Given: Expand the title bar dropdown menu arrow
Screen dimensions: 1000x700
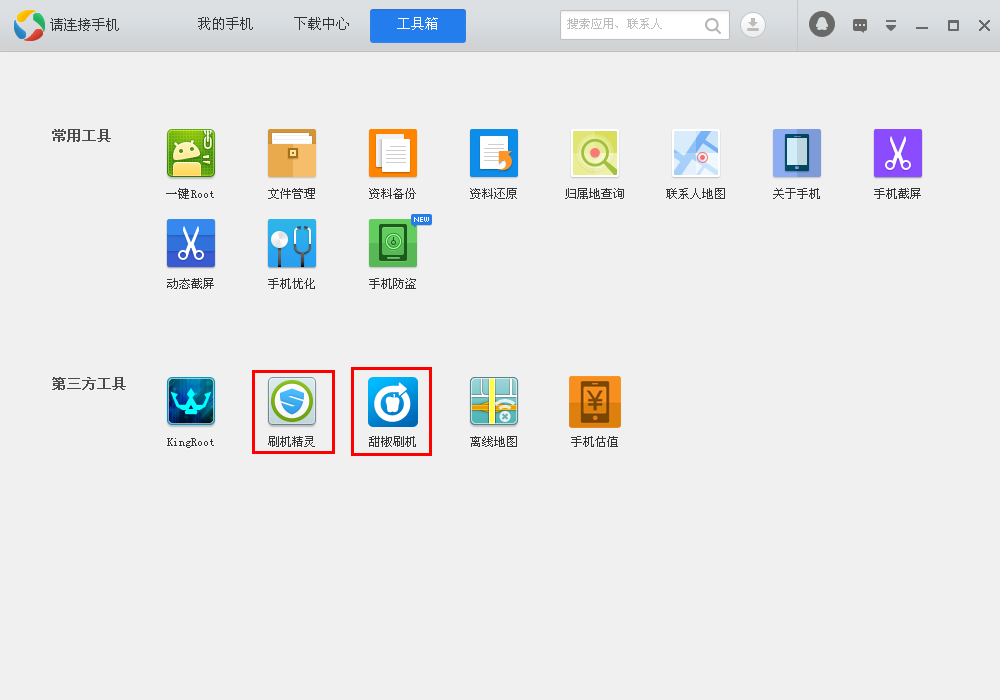Looking at the screenshot, I should tap(891, 26).
